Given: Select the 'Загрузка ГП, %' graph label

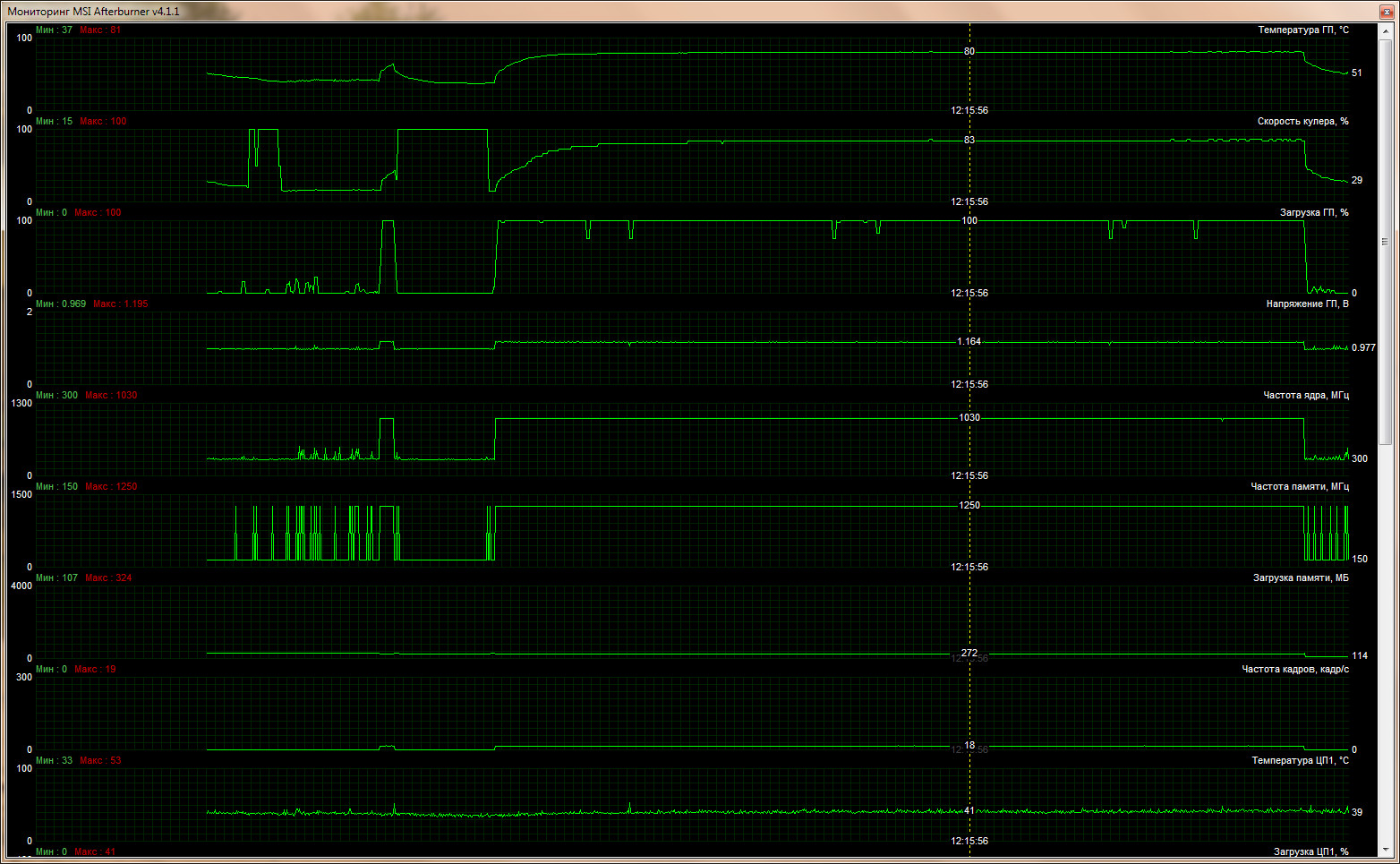Looking at the screenshot, I should point(1314,213).
